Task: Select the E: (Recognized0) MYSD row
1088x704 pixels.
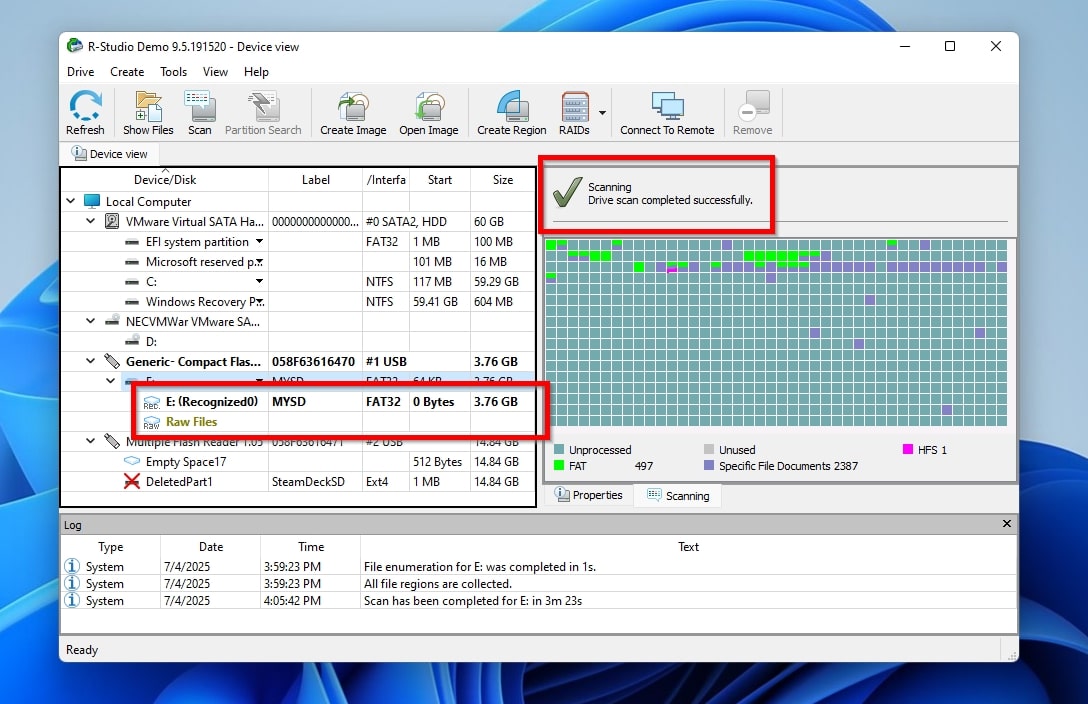Action: pos(298,402)
